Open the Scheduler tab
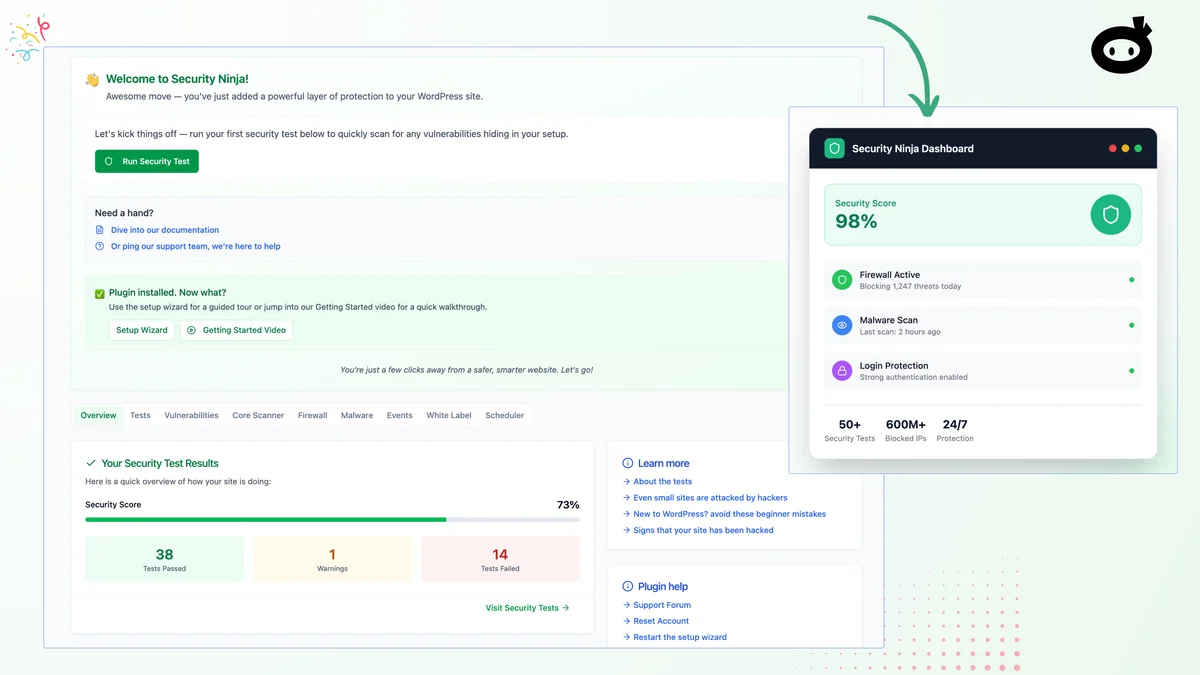Image resolution: width=1200 pixels, height=675 pixels. click(x=505, y=415)
